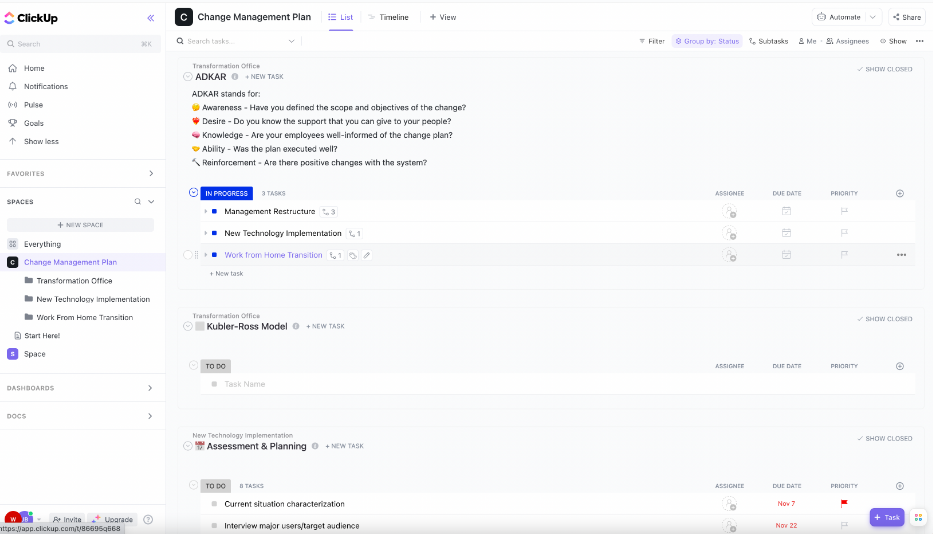Set due date for New Technology Implementation task
Screen dimensions: 933x534
pos(786,233)
